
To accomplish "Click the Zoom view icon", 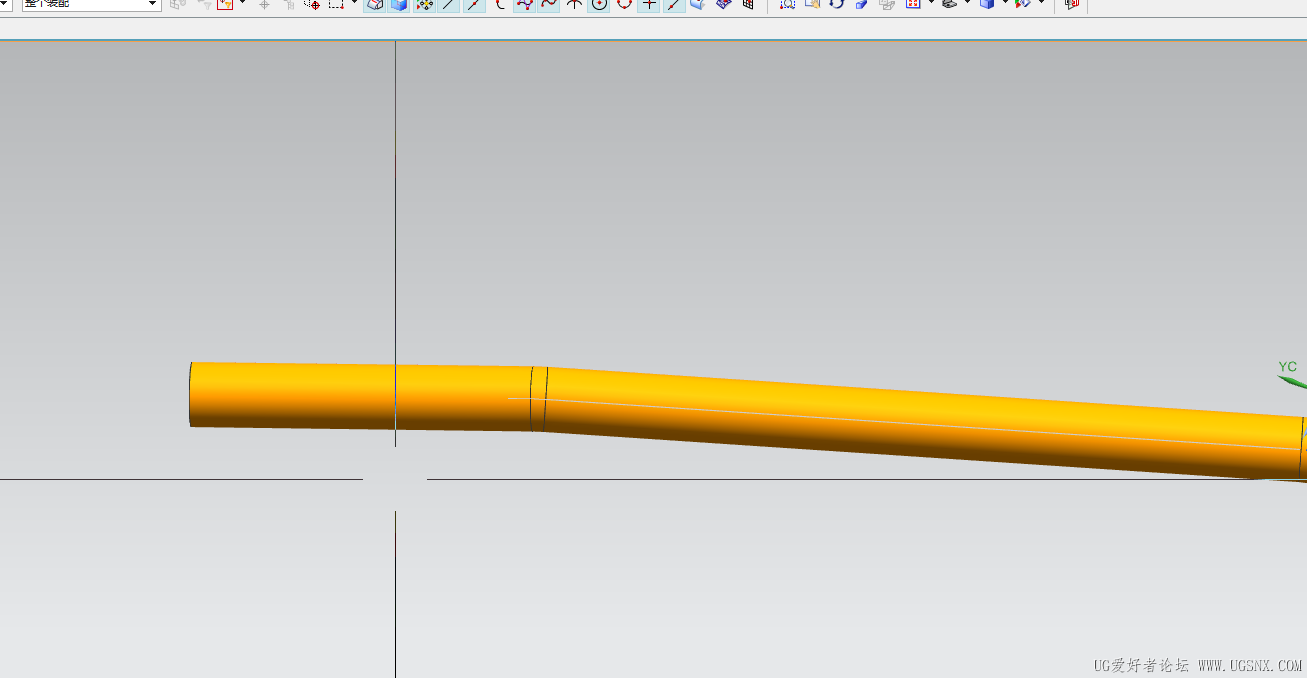I will (x=812, y=4).
